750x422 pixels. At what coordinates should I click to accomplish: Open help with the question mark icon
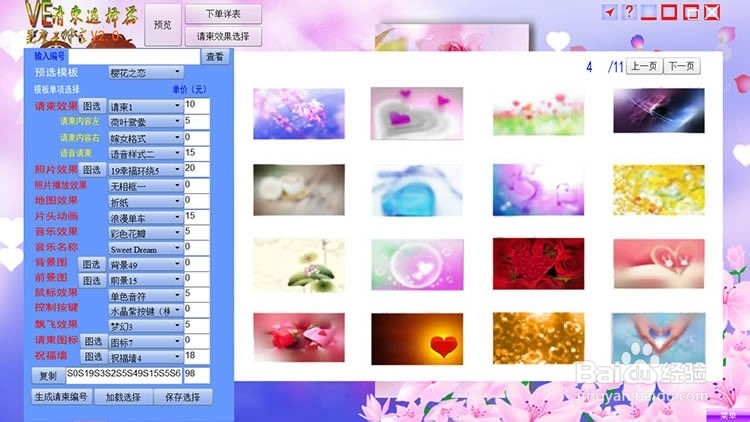629,12
